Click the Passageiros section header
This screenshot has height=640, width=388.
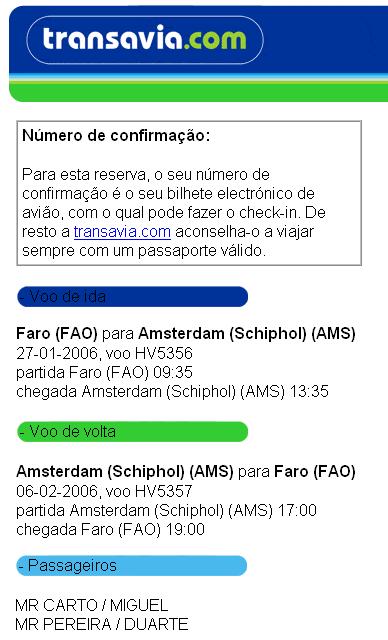(132, 566)
